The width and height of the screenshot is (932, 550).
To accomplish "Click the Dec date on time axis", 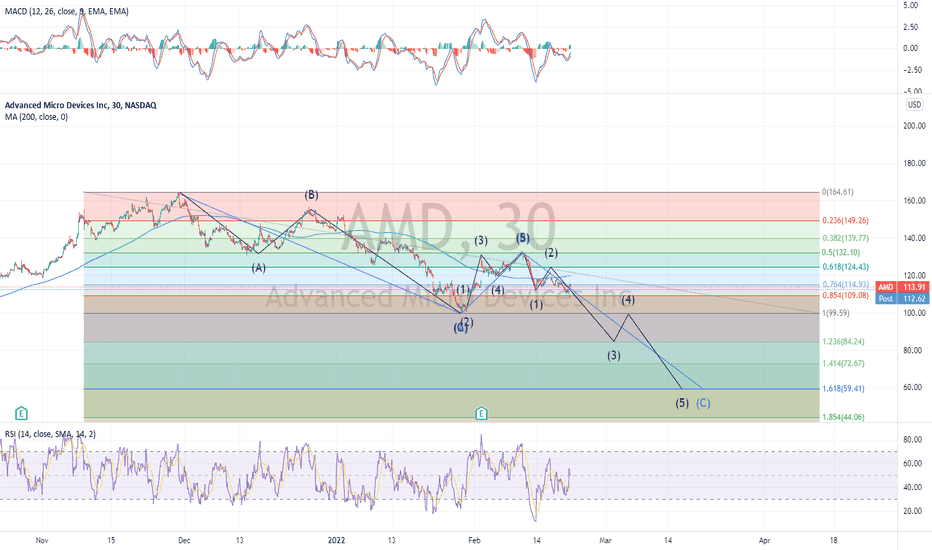I will click(184, 540).
